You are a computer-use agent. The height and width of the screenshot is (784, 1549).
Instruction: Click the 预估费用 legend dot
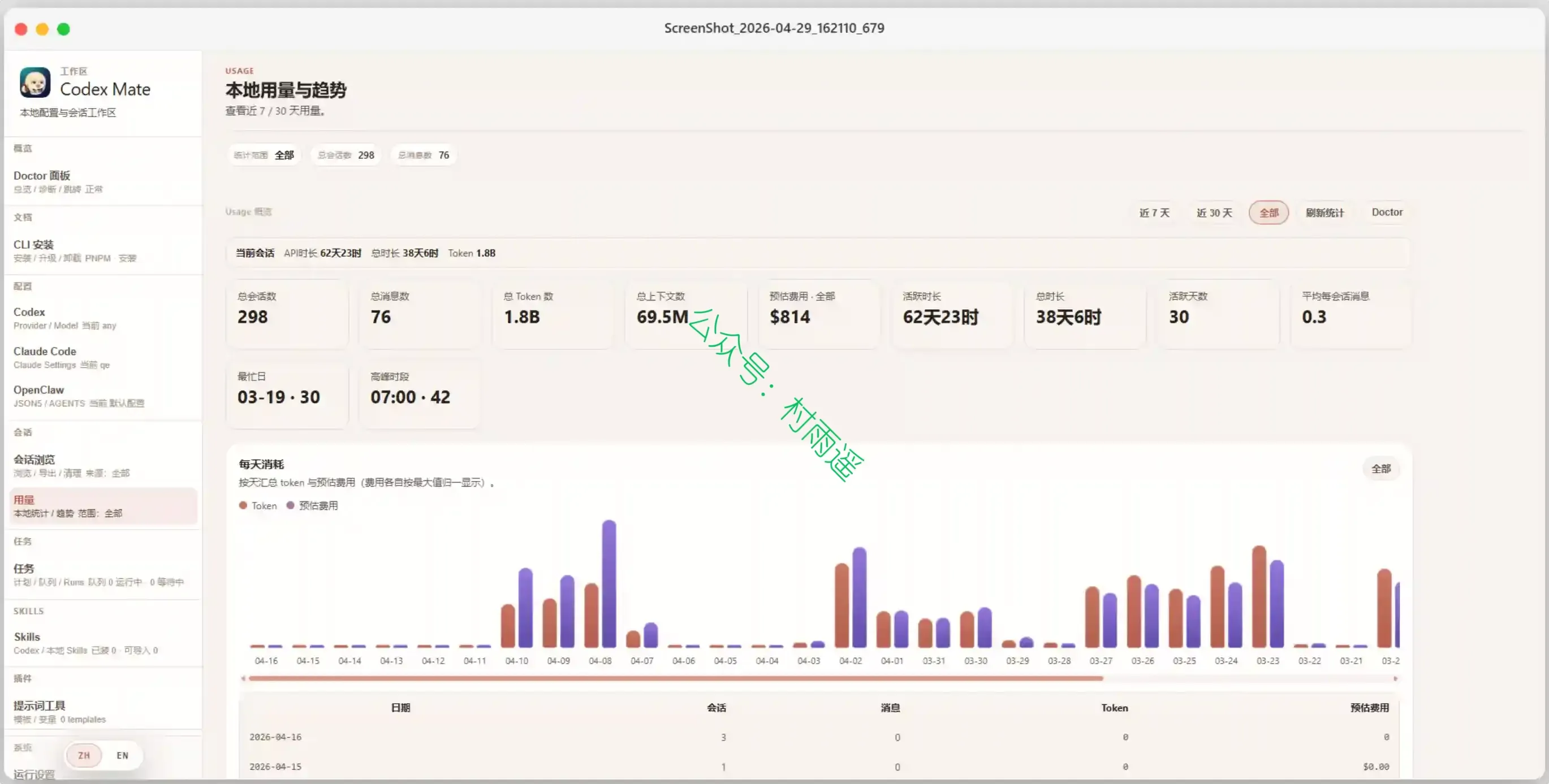click(x=291, y=506)
